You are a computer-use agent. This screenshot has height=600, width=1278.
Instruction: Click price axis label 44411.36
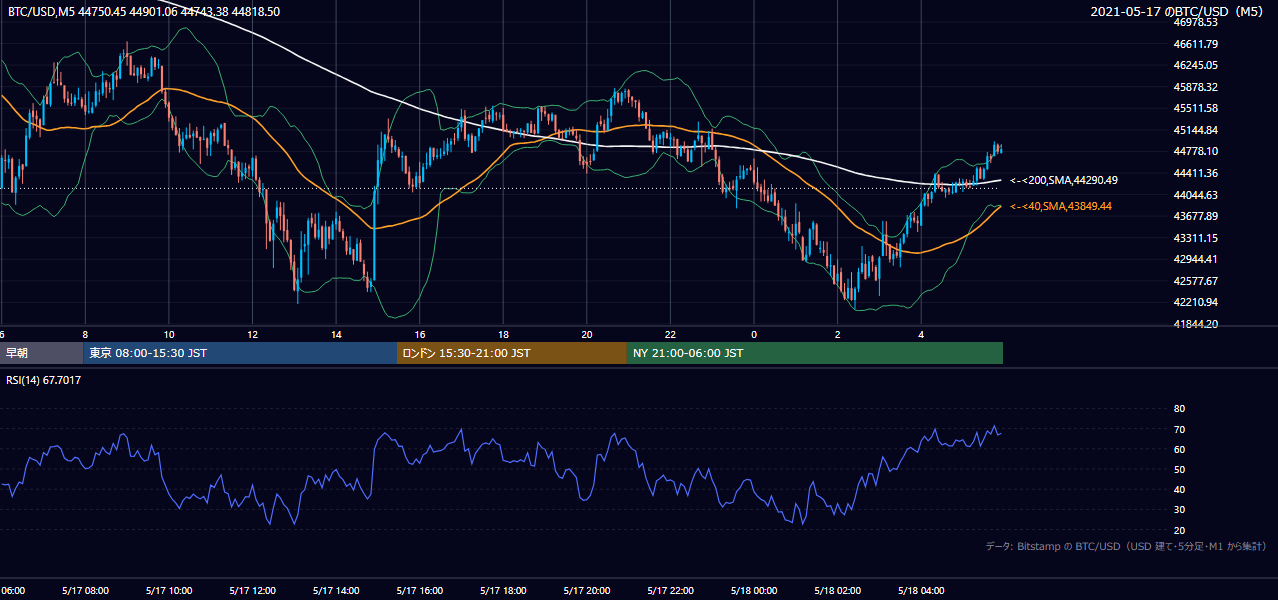point(1196,173)
